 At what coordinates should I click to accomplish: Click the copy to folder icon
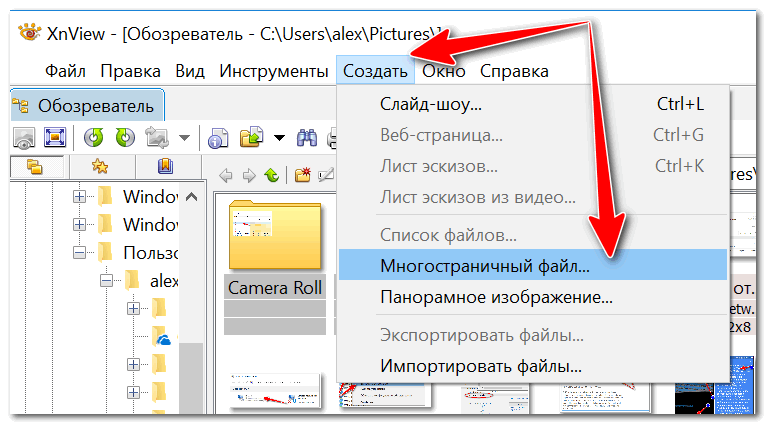coord(251,137)
